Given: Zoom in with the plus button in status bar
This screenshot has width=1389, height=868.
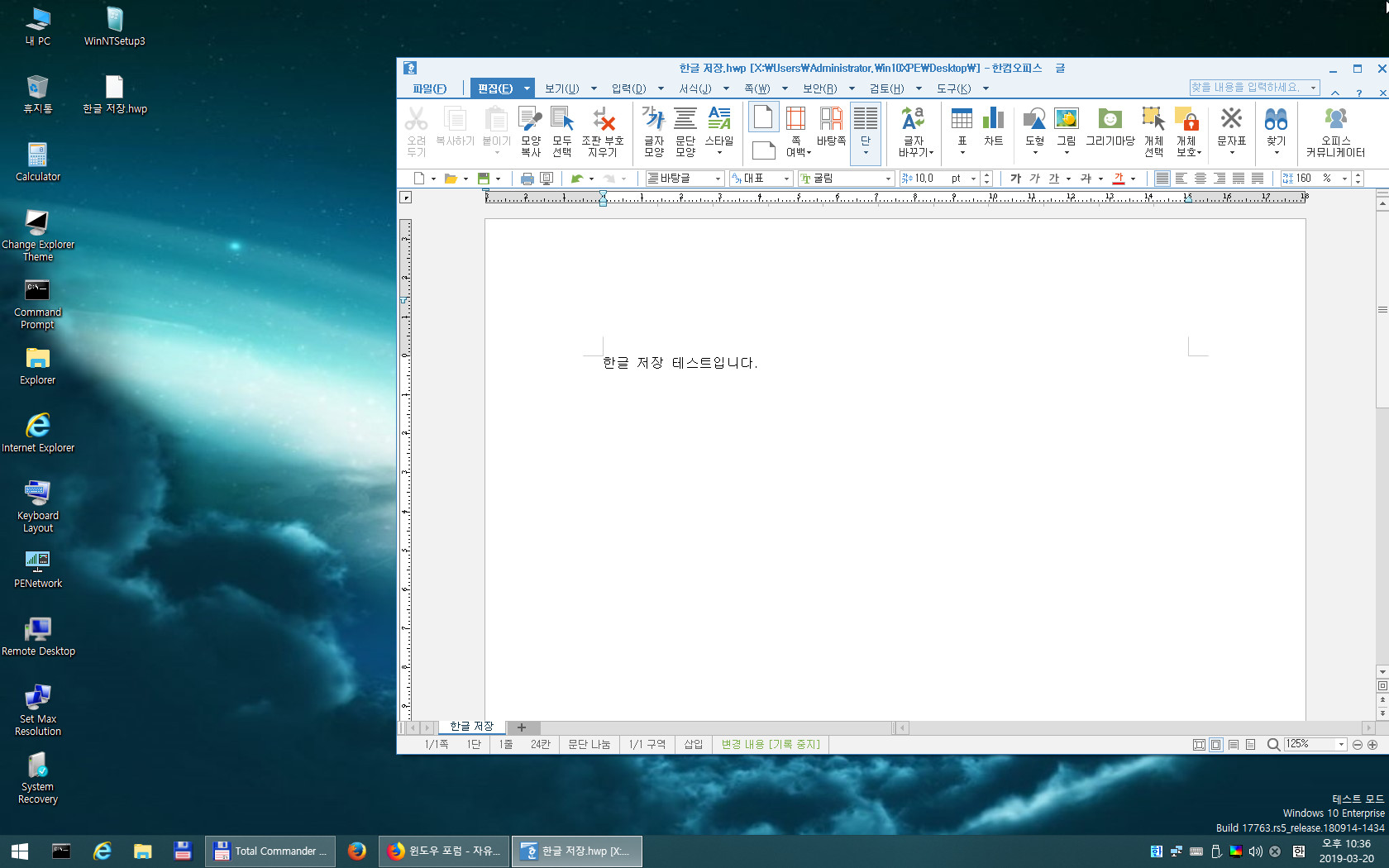Looking at the screenshot, I should [x=1372, y=745].
